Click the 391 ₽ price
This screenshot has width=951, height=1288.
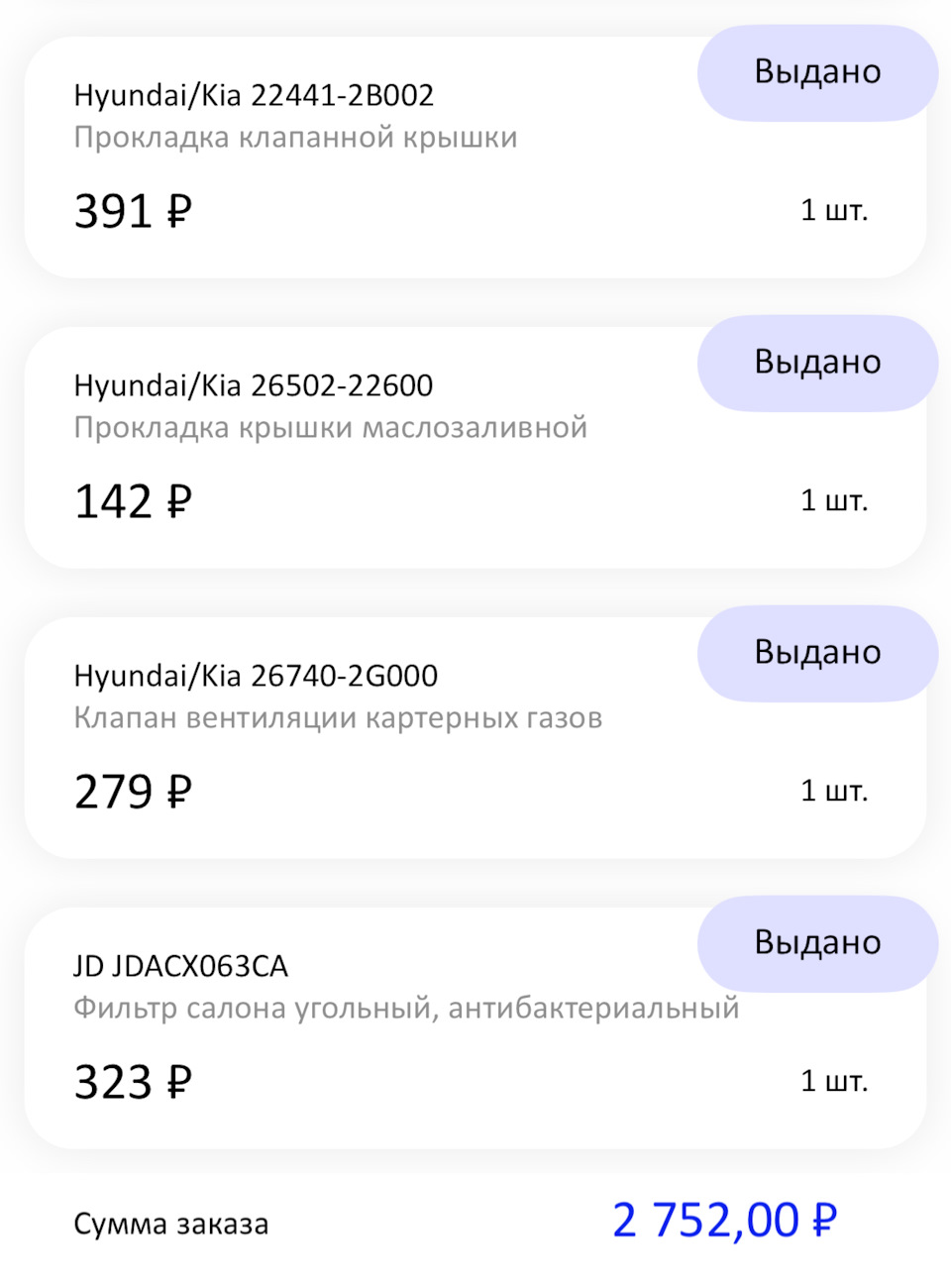pos(133,211)
